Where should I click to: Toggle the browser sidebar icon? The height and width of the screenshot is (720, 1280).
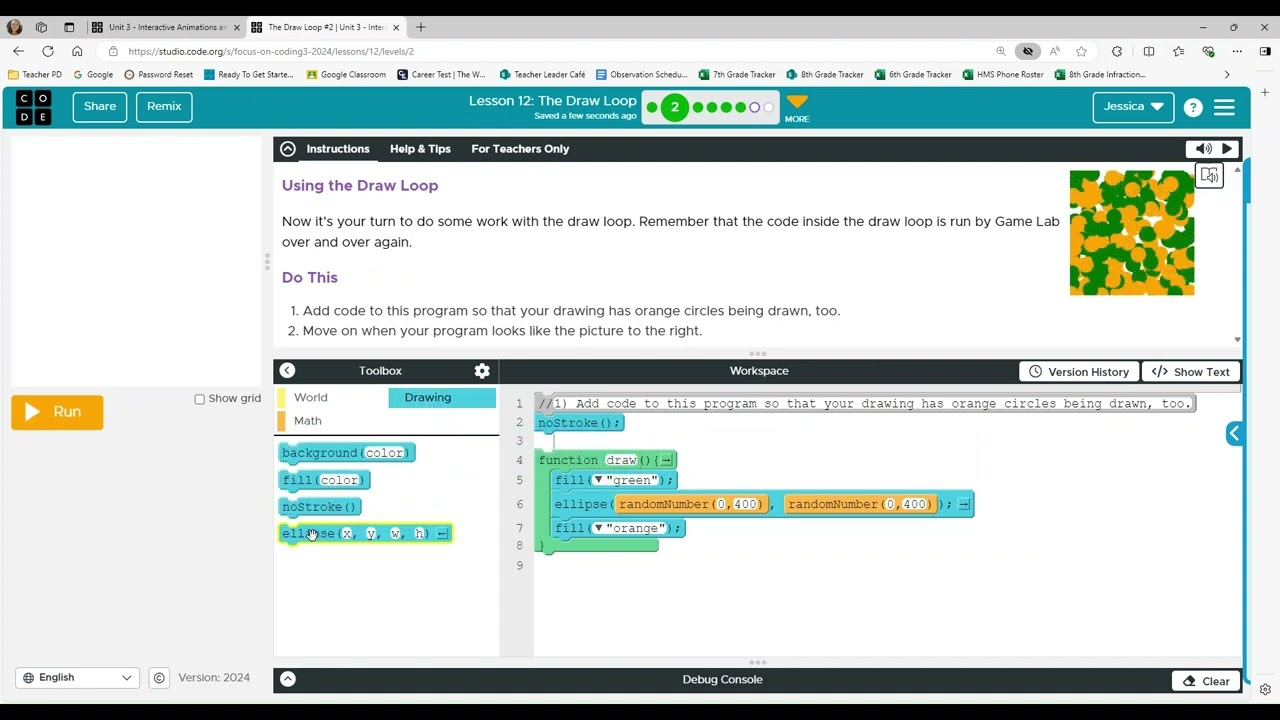coord(1265,51)
